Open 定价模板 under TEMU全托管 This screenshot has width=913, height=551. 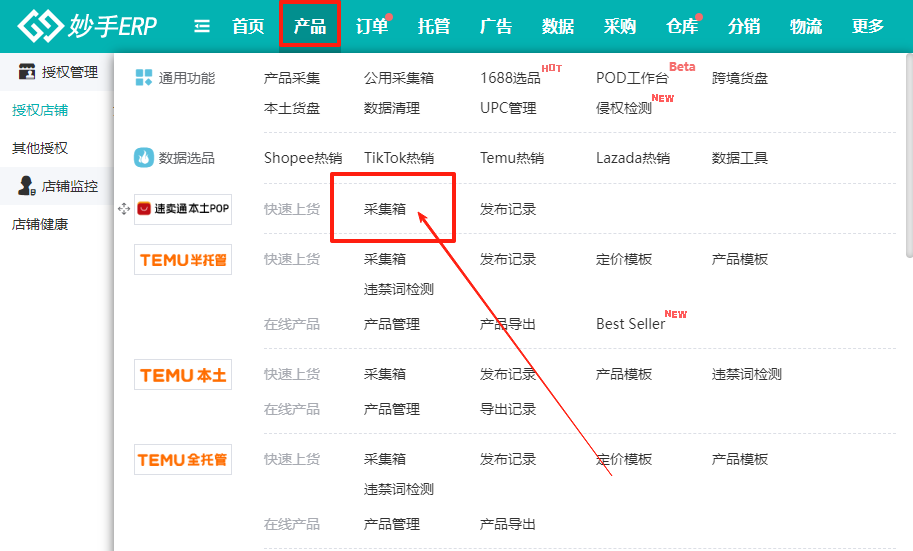[x=624, y=460]
